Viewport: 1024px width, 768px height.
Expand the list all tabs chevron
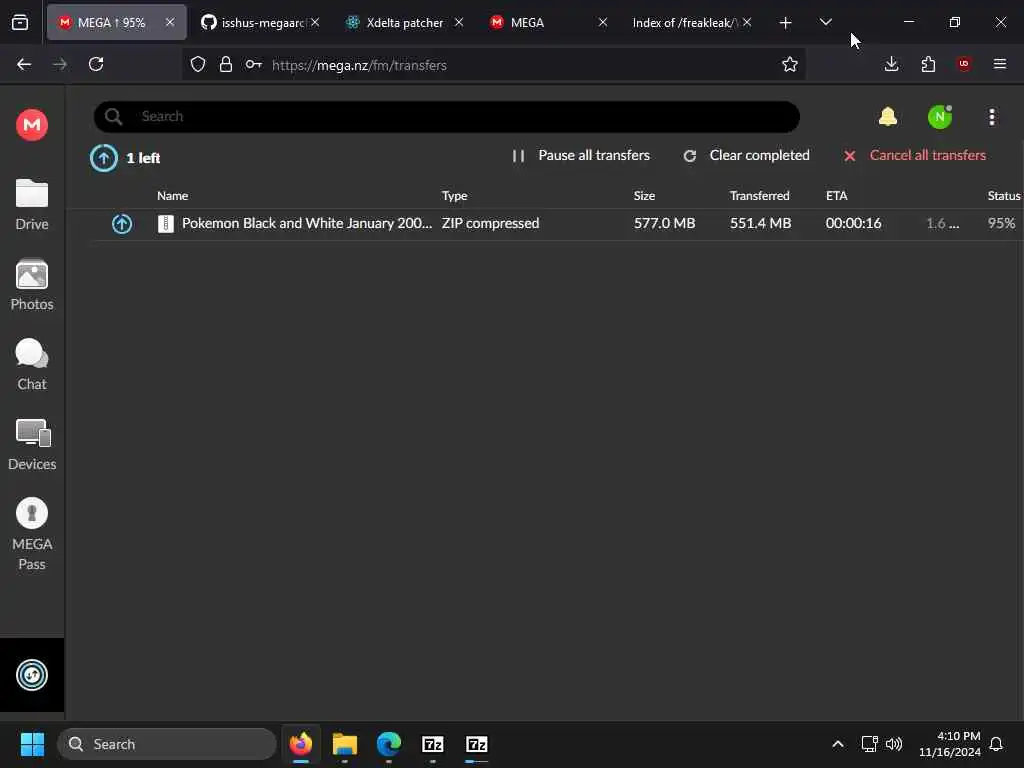point(825,22)
